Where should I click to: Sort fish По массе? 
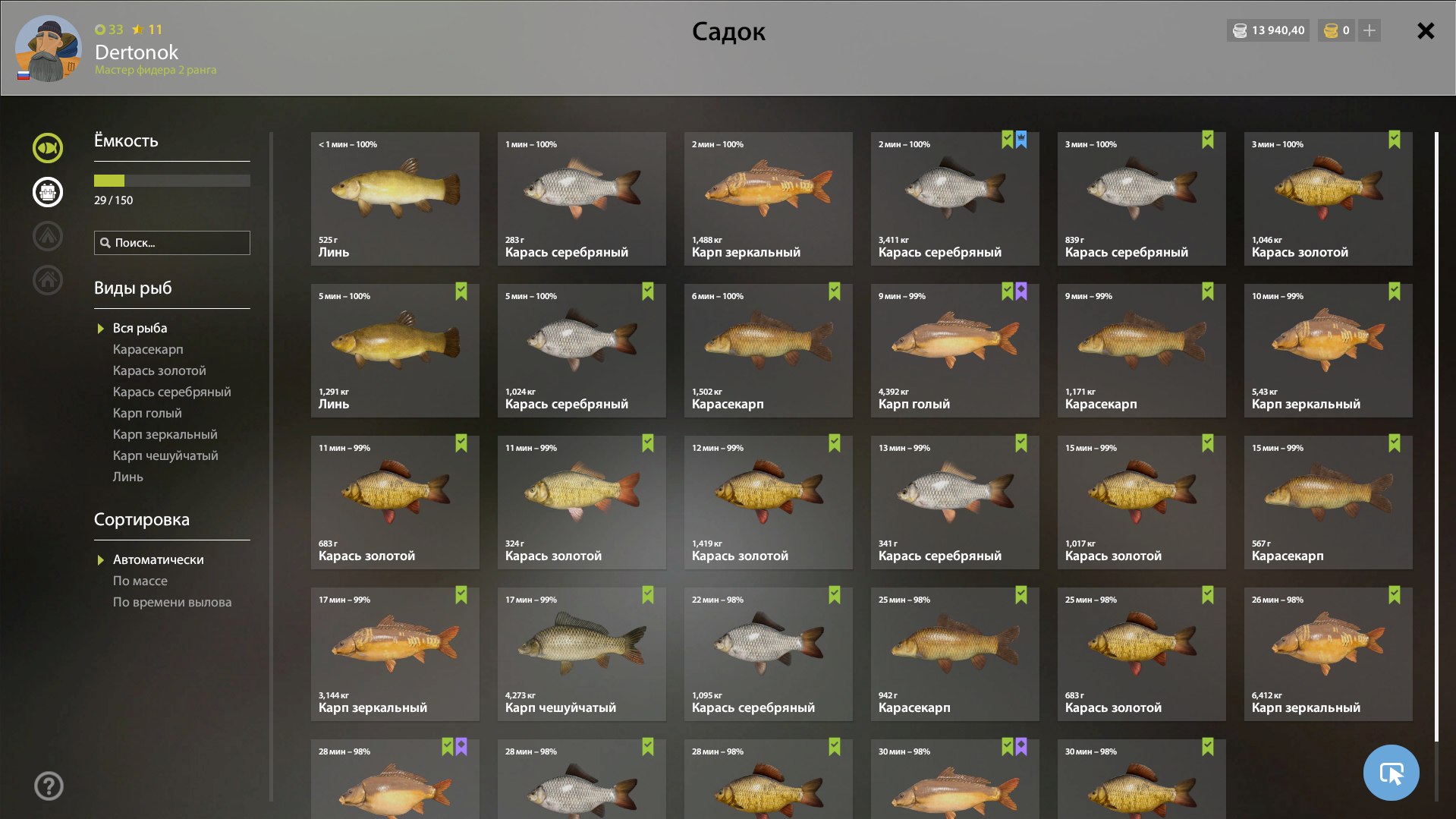140,581
